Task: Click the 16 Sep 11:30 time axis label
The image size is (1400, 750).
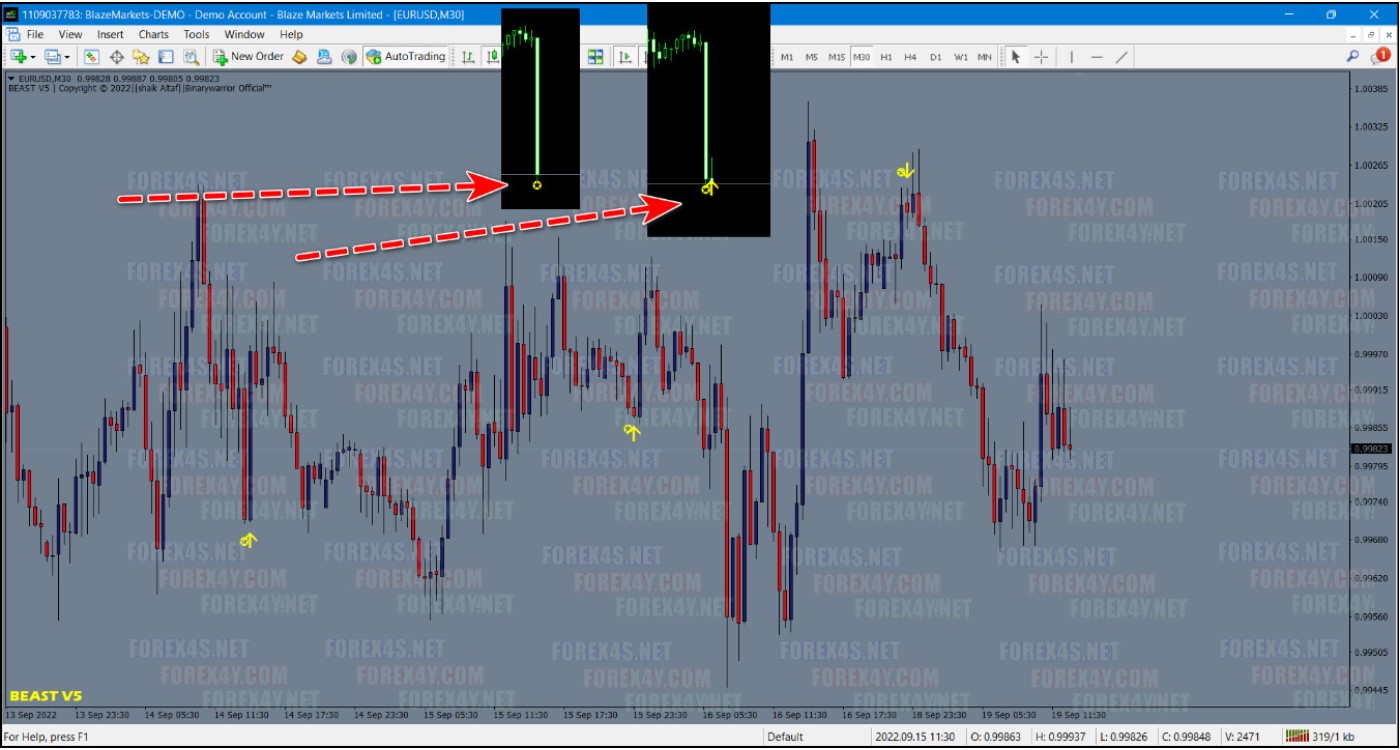Action: tap(799, 715)
